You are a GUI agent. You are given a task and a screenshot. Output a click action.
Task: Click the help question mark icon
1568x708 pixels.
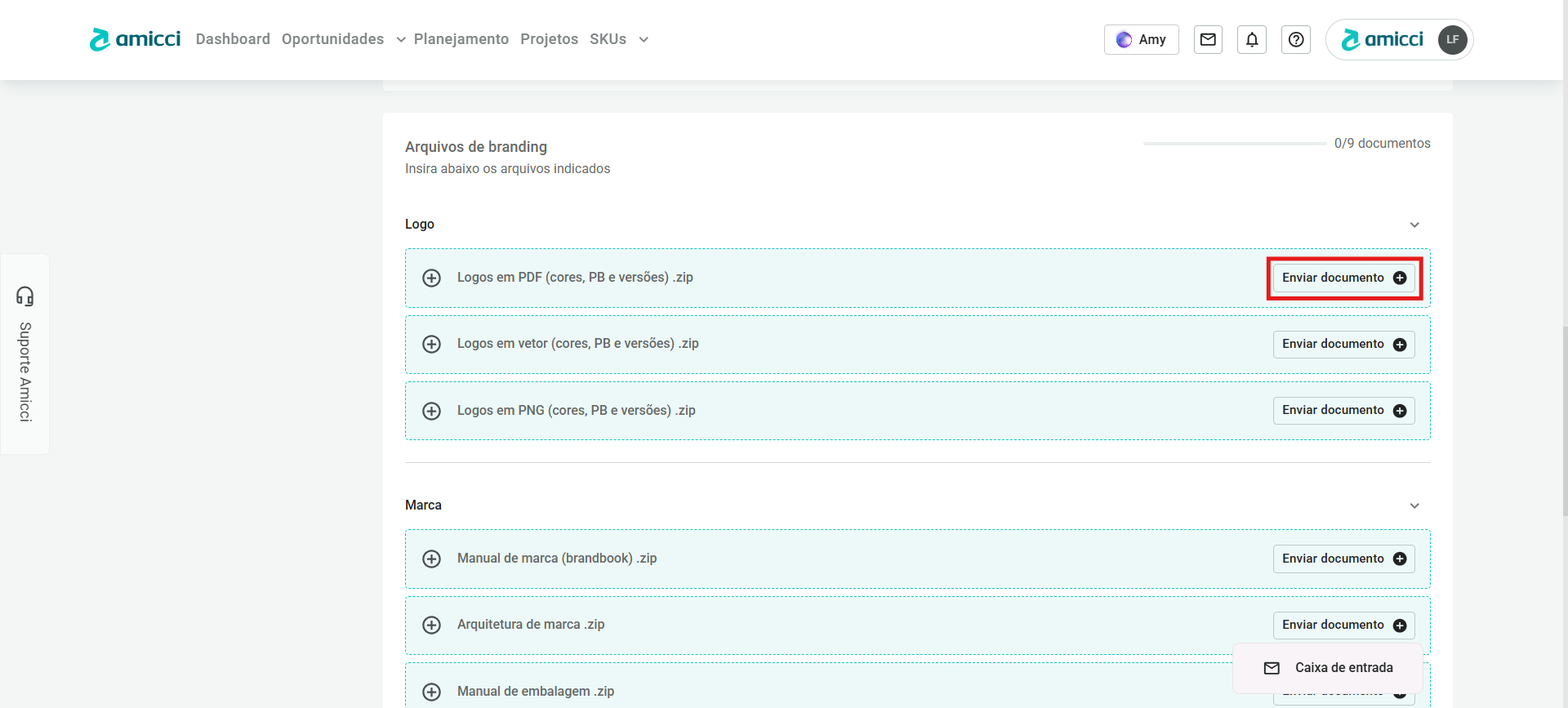tap(1296, 39)
